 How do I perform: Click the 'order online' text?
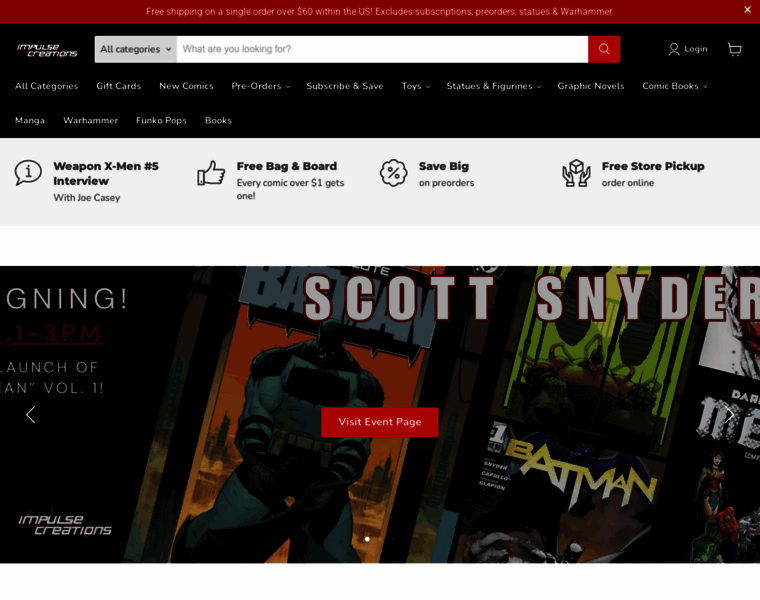point(628,183)
